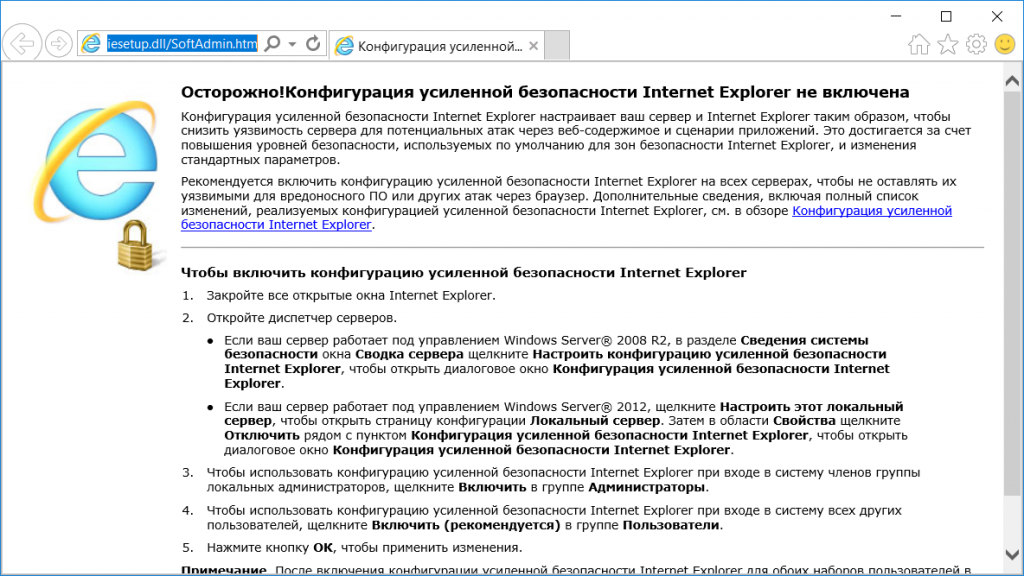
Task: Refresh the page with the reload icon
Action: click(x=313, y=44)
